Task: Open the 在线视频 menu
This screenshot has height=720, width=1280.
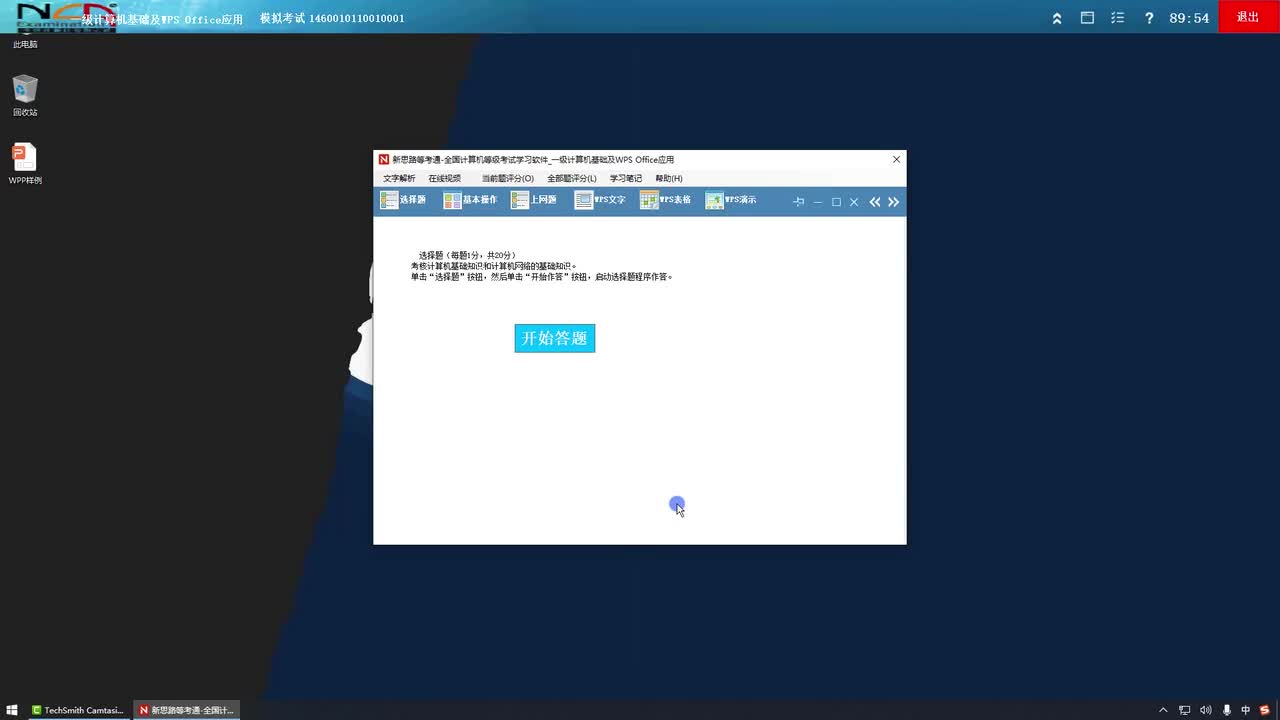Action: tap(445, 178)
